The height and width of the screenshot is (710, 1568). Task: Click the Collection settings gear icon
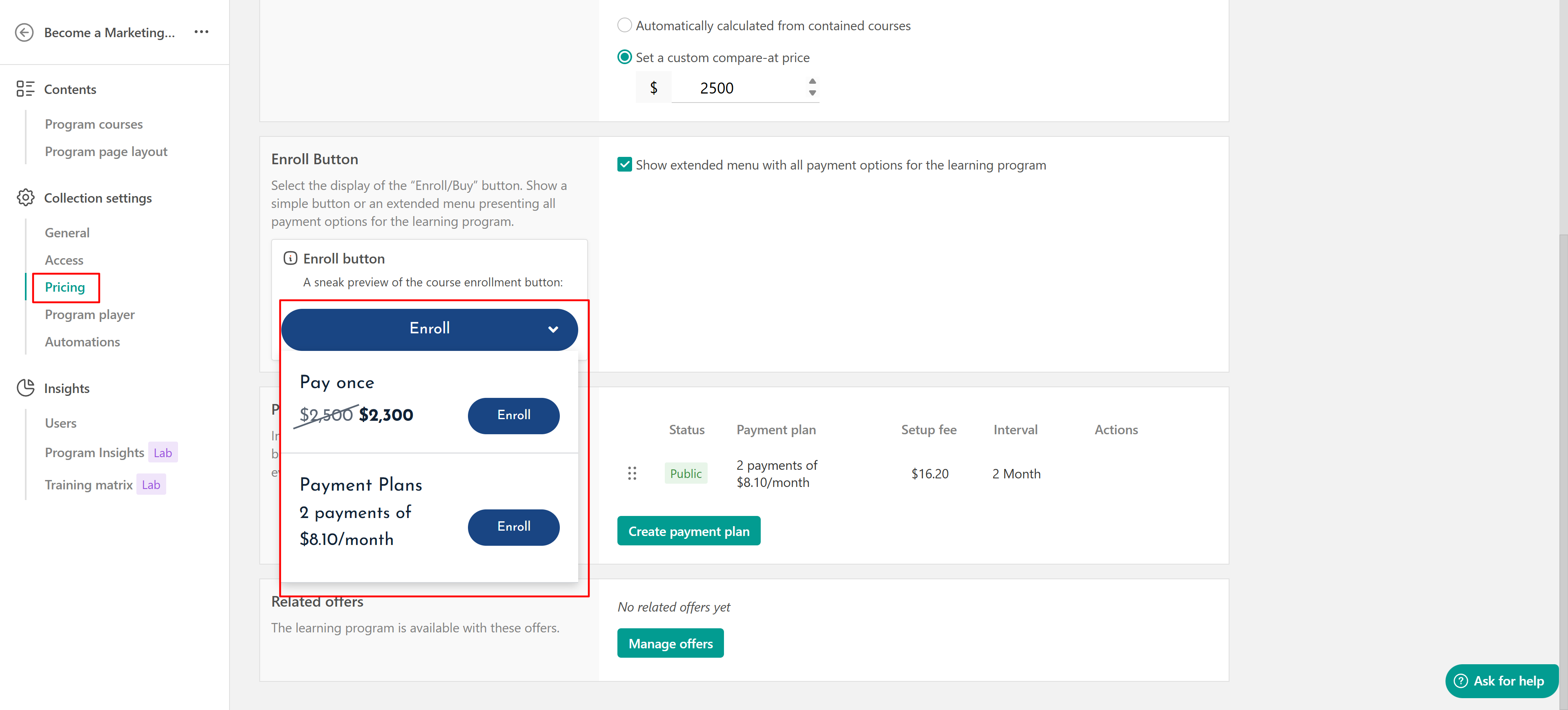25,197
